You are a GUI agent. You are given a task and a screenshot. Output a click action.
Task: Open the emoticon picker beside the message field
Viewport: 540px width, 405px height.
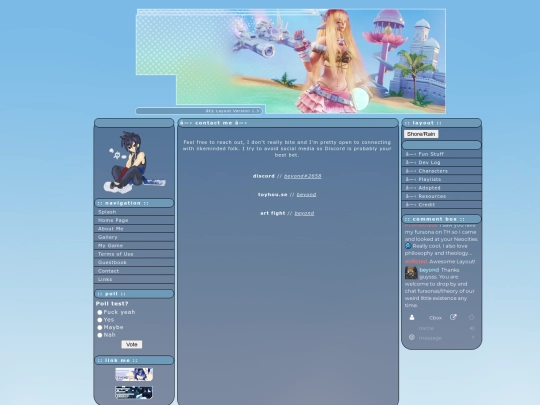(412, 337)
